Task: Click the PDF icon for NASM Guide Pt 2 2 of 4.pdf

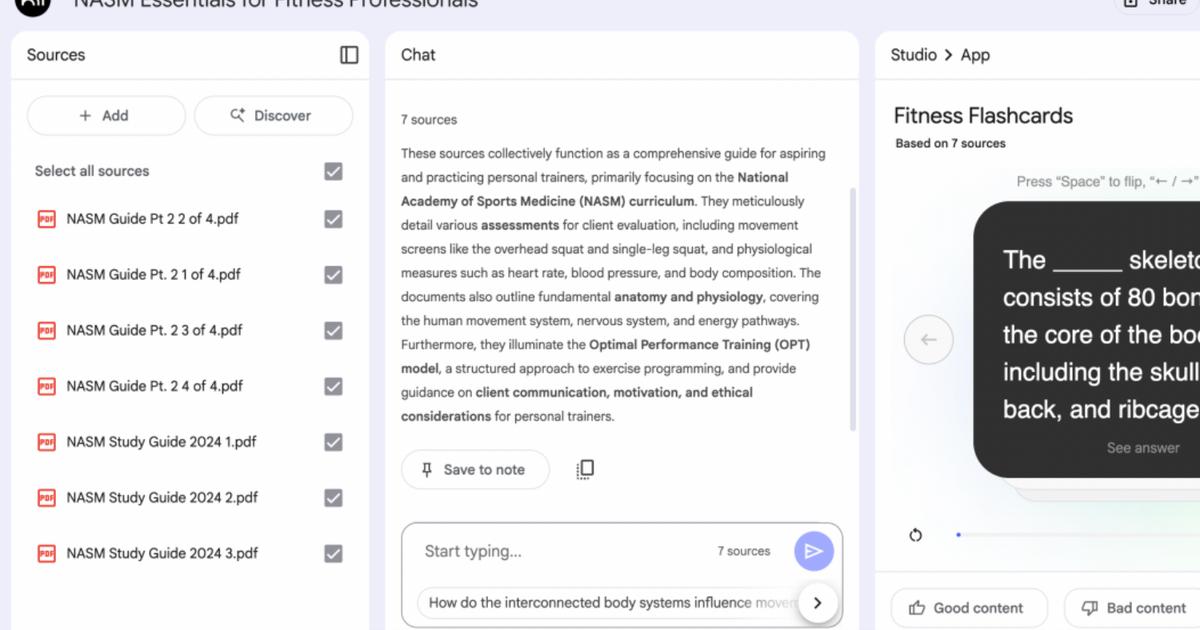Action: click(x=46, y=219)
